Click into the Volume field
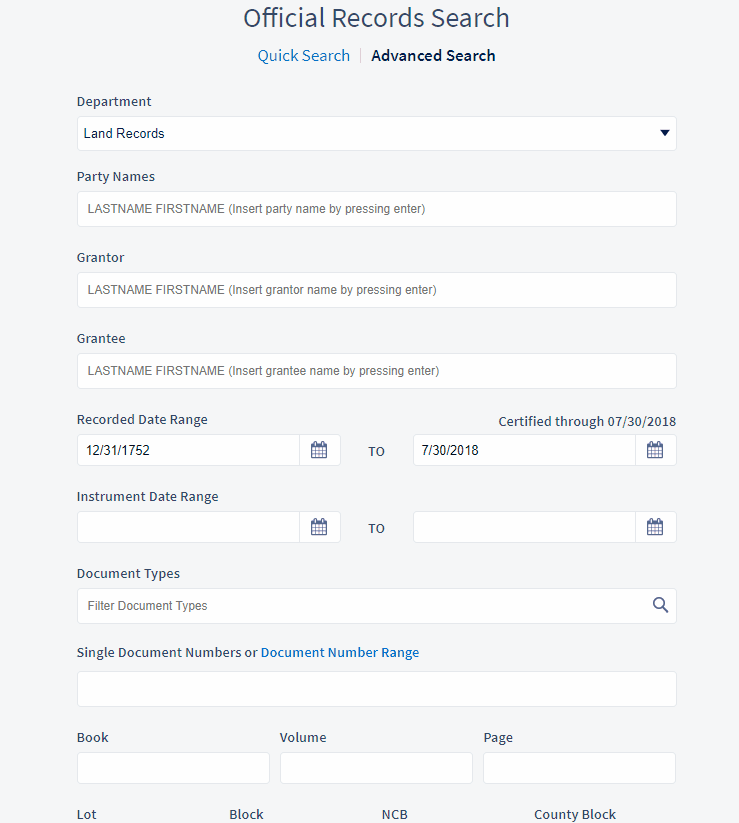The width and height of the screenshot is (739, 823). click(376, 767)
